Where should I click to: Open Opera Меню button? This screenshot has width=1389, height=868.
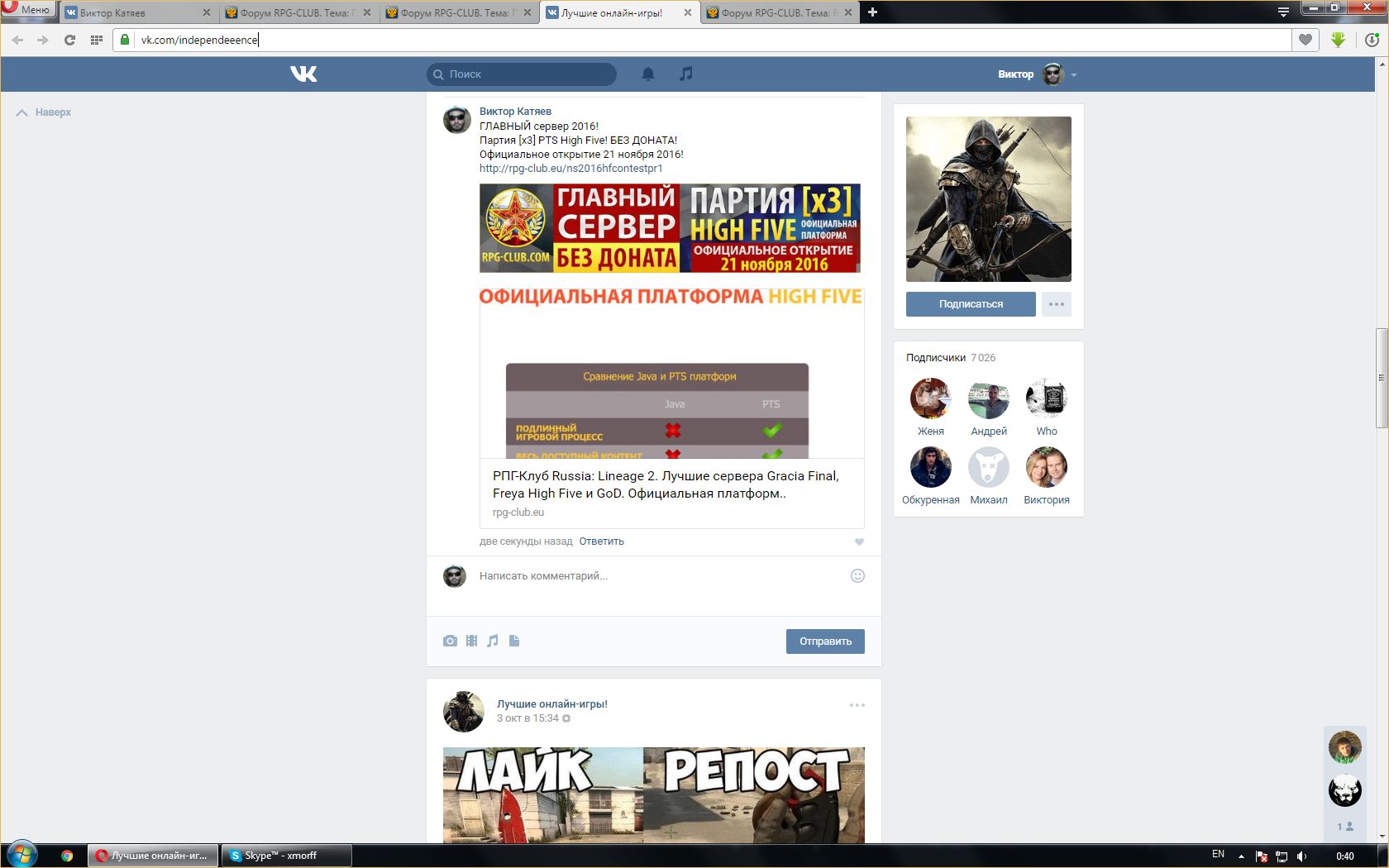(27, 9)
